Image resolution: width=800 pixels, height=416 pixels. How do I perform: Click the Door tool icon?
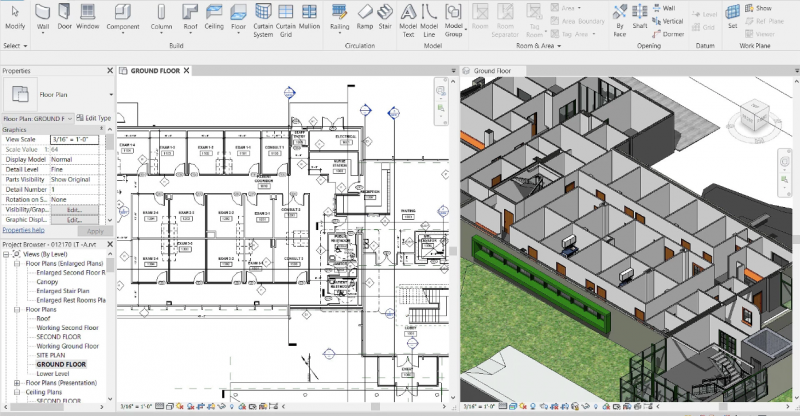[x=66, y=14]
